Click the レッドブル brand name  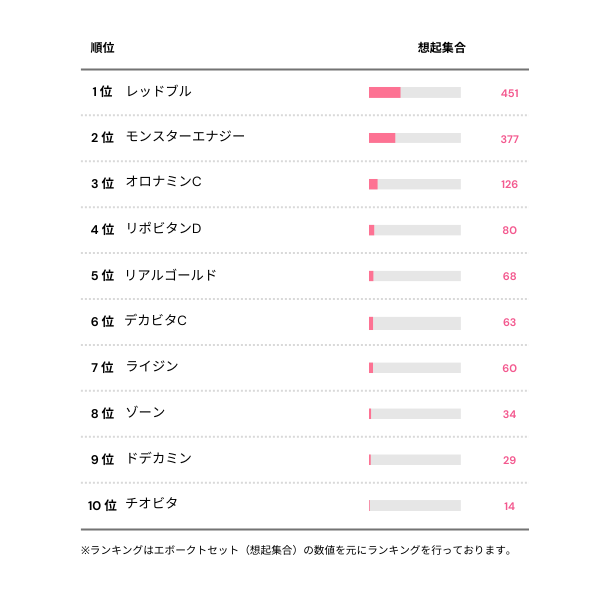[158, 91]
